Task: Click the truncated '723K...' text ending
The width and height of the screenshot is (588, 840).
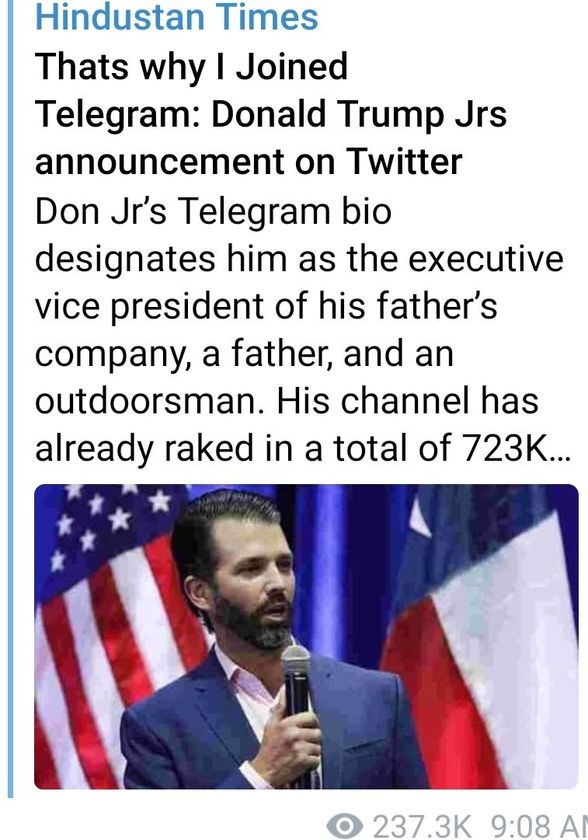Action: (x=517, y=448)
